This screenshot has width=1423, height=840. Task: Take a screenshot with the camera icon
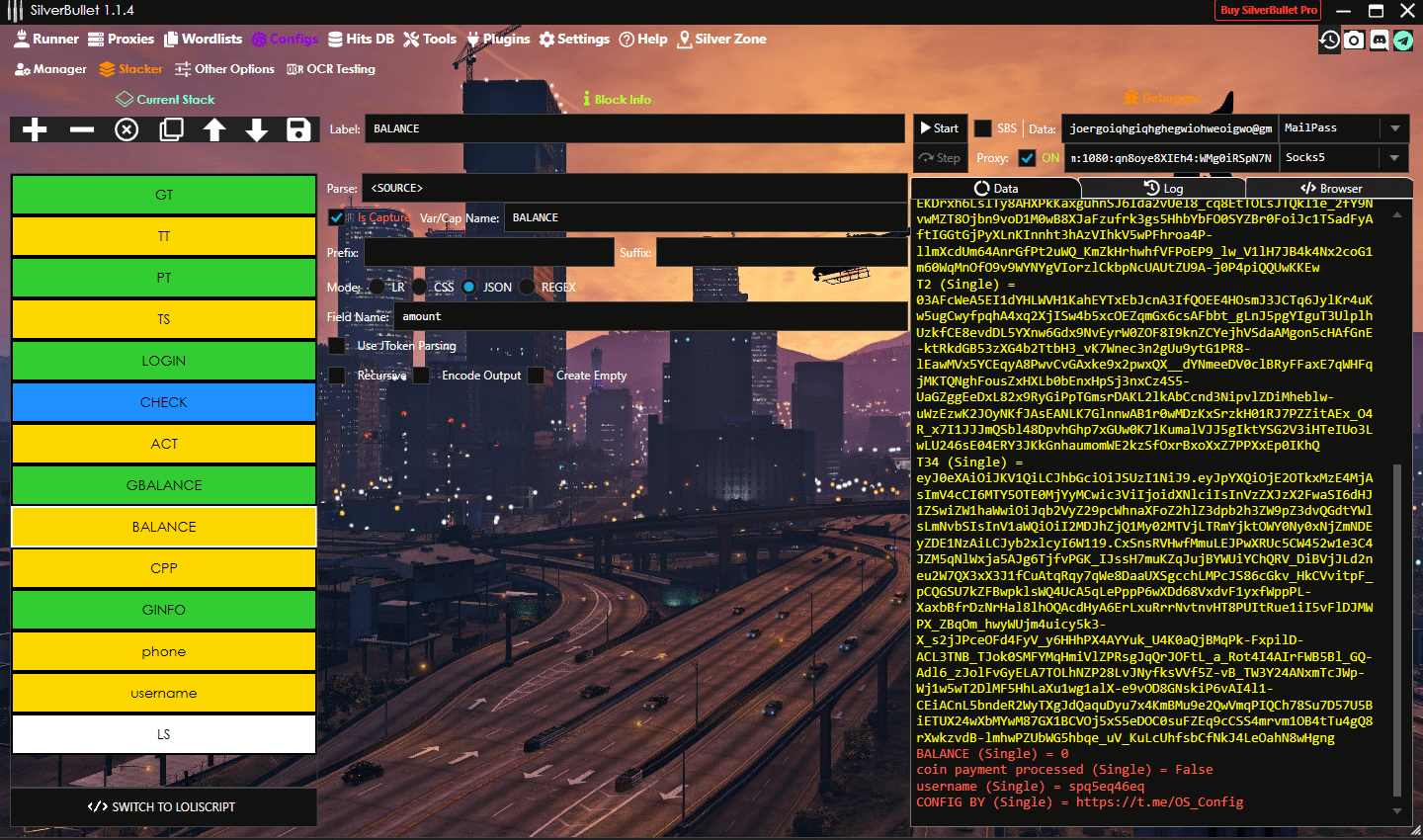click(1354, 40)
